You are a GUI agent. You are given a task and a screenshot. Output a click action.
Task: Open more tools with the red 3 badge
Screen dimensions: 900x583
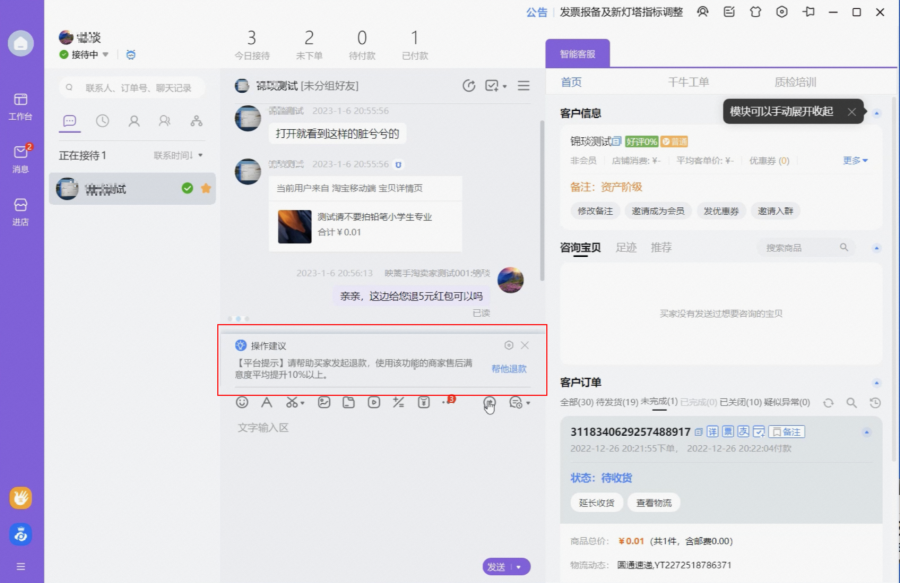tap(448, 401)
